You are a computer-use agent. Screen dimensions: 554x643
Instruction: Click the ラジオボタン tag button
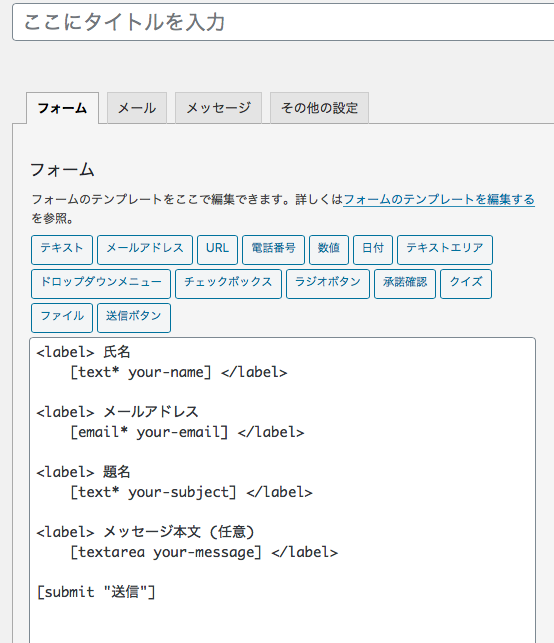click(328, 284)
